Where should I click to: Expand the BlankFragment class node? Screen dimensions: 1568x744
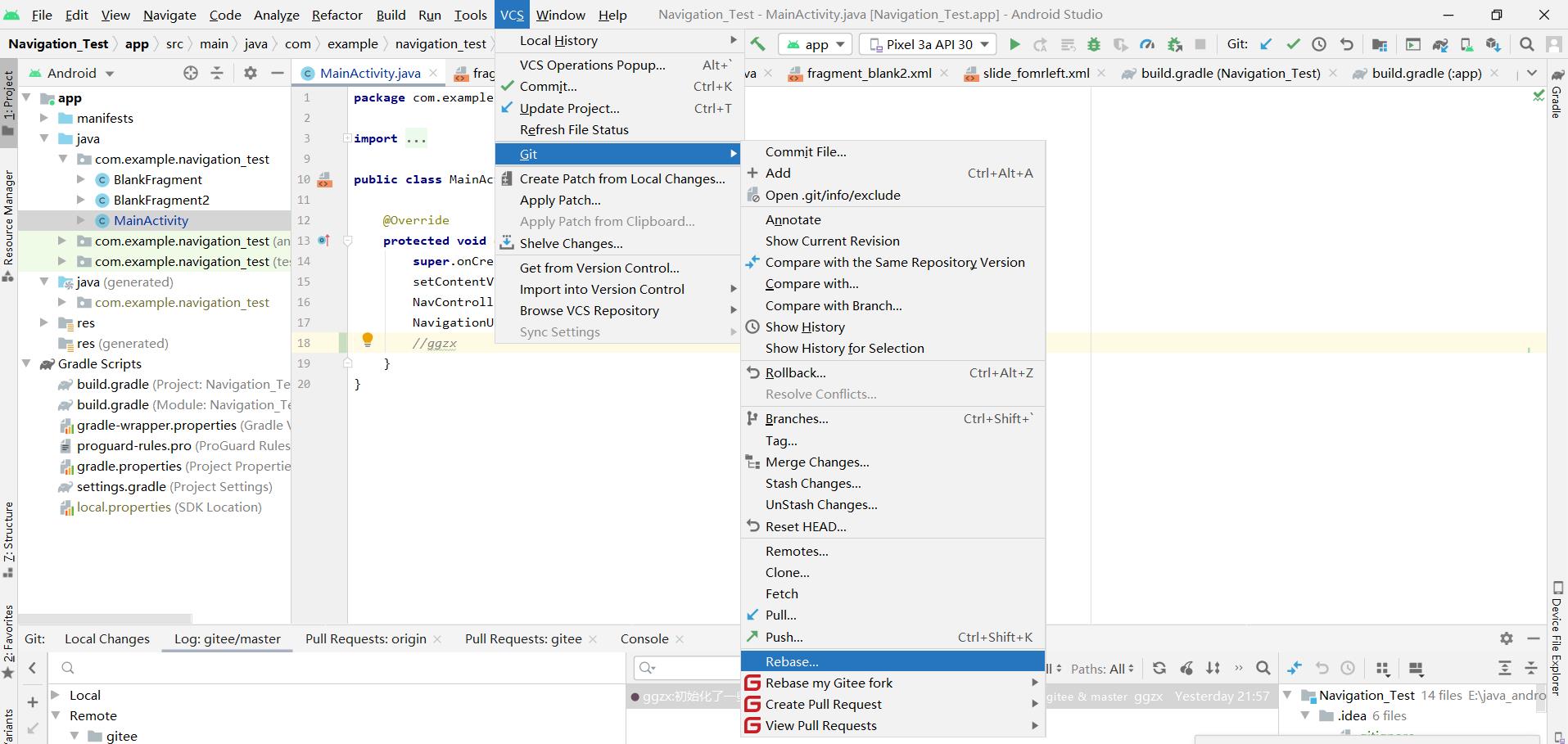pos(81,179)
